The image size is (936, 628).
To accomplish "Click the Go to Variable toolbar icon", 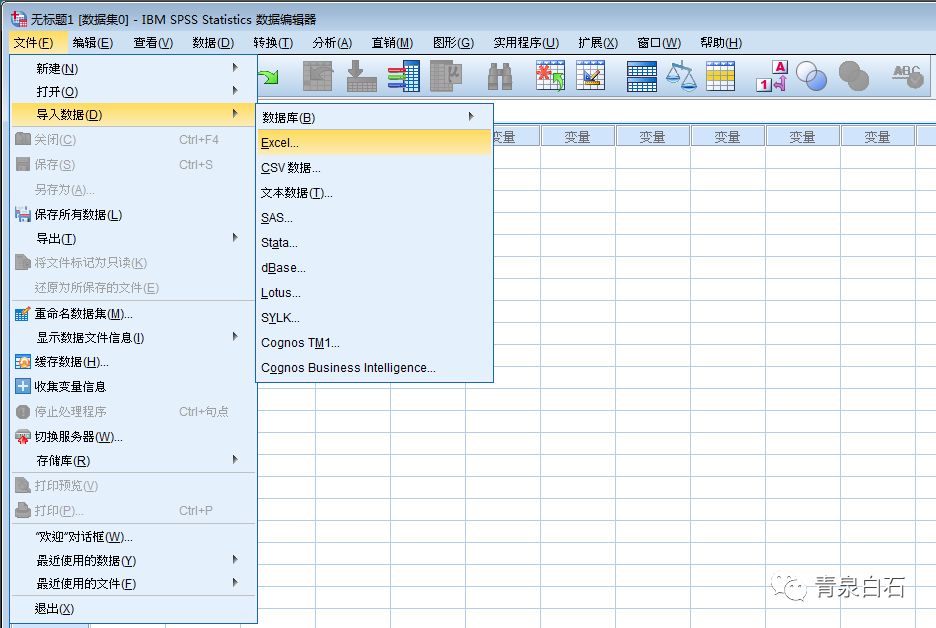I will point(361,76).
